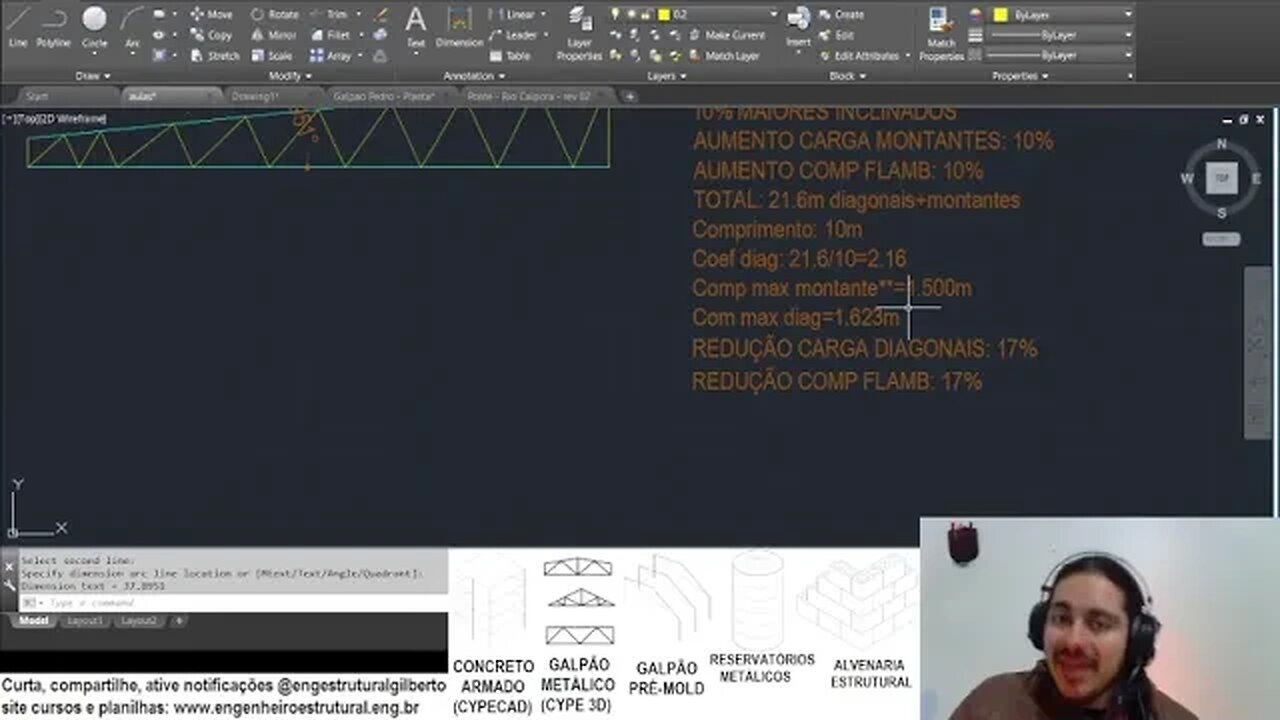Activate the Rotate command
The image size is (1280, 720).
pos(274,14)
